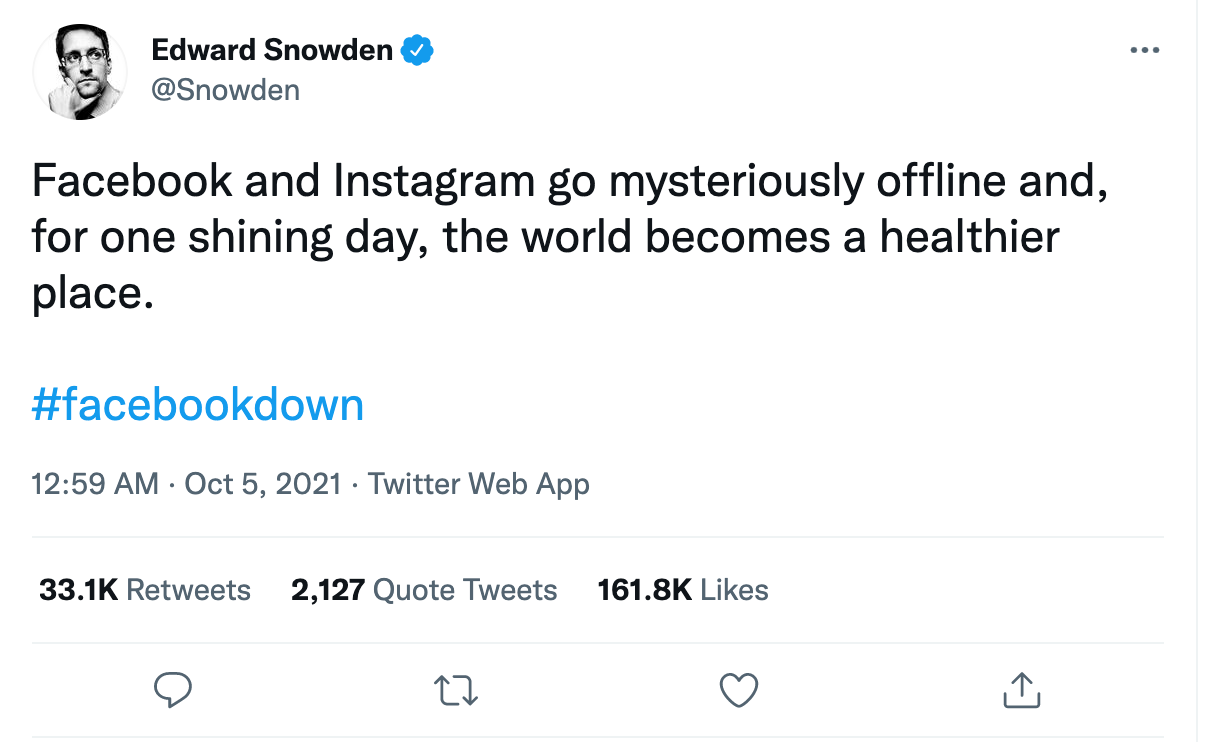Image resolution: width=1216 pixels, height=742 pixels.
Task: Click the 12:59 AM timestamp
Action: [x=95, y=484]
